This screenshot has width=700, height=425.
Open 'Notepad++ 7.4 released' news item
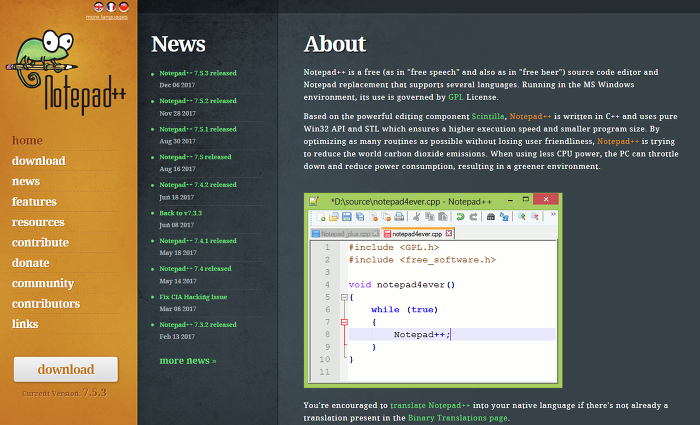click(195, 269)
